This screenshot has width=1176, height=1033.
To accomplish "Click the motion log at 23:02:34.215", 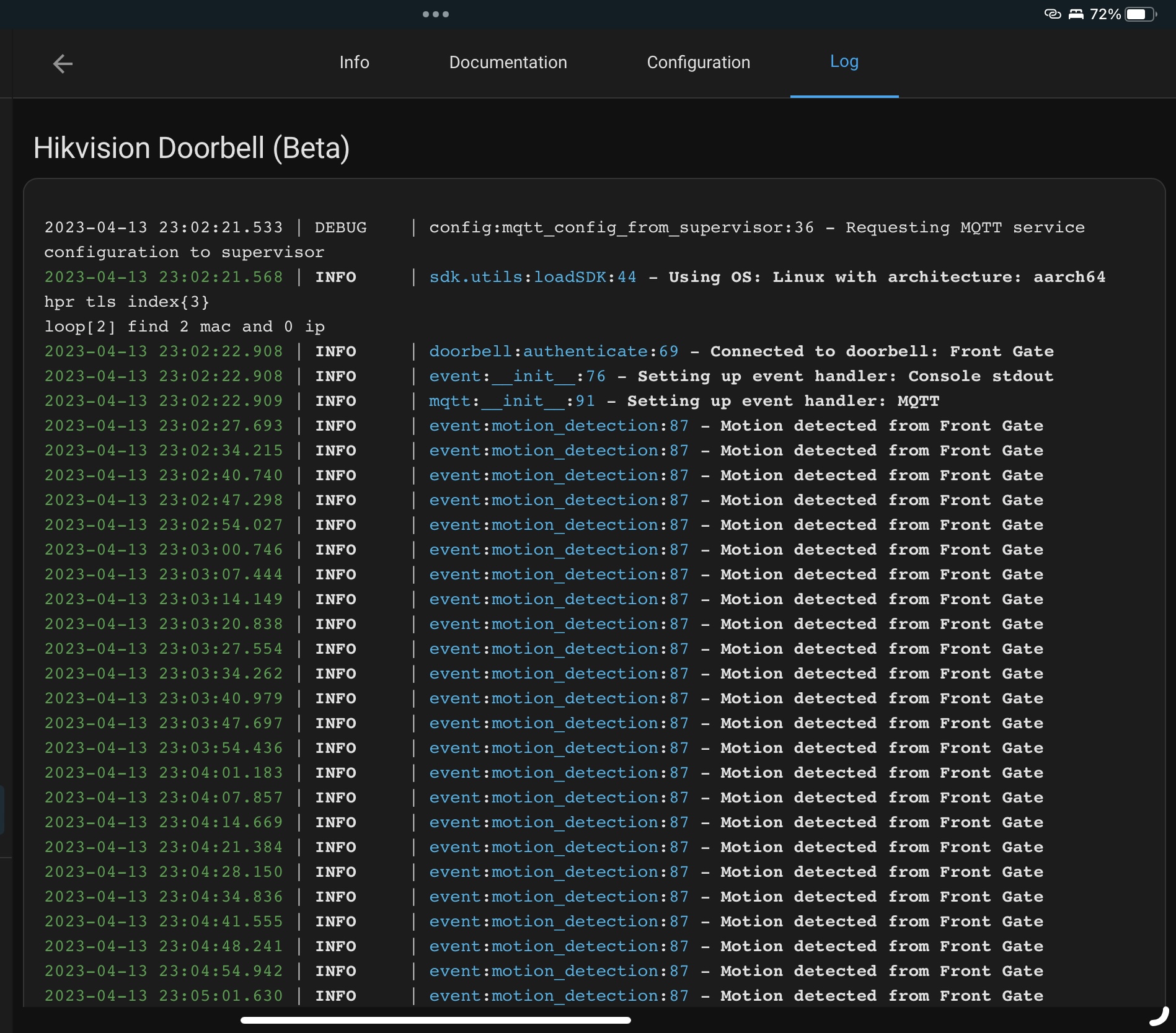I will (544, 451).
